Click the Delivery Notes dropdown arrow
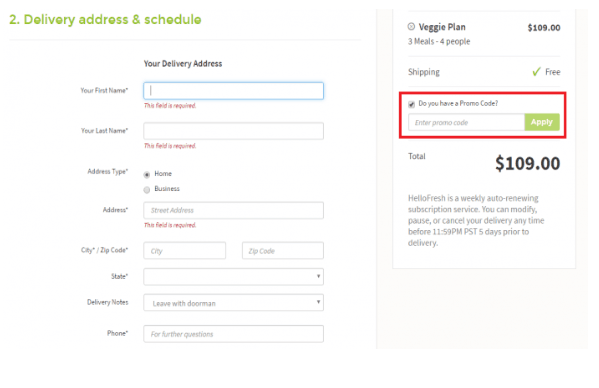 pos(318,302)
